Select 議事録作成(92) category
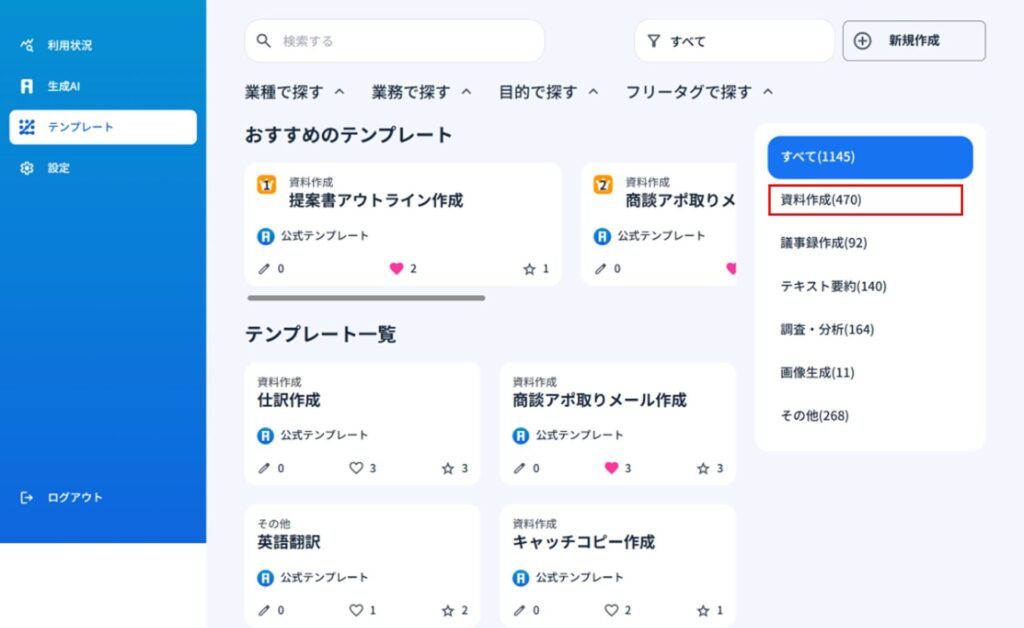 point(824,243)
